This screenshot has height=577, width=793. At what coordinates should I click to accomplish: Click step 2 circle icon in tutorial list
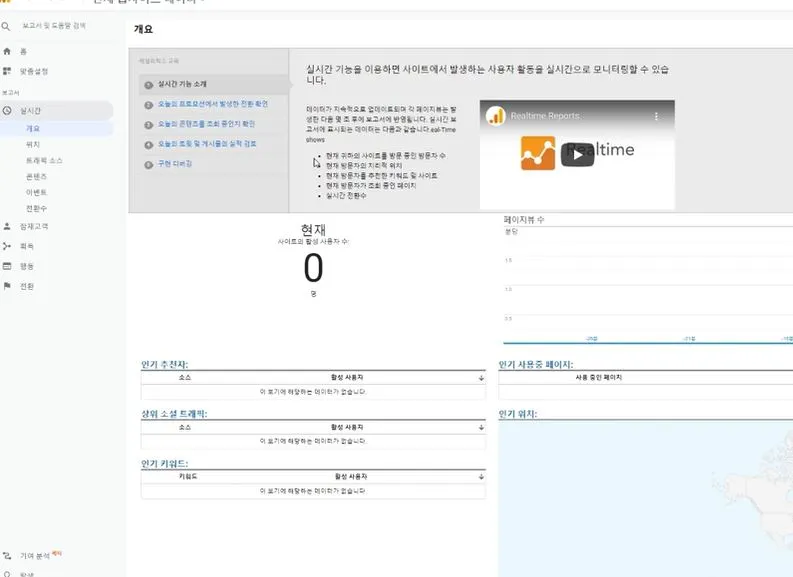(x=149, y=105)
